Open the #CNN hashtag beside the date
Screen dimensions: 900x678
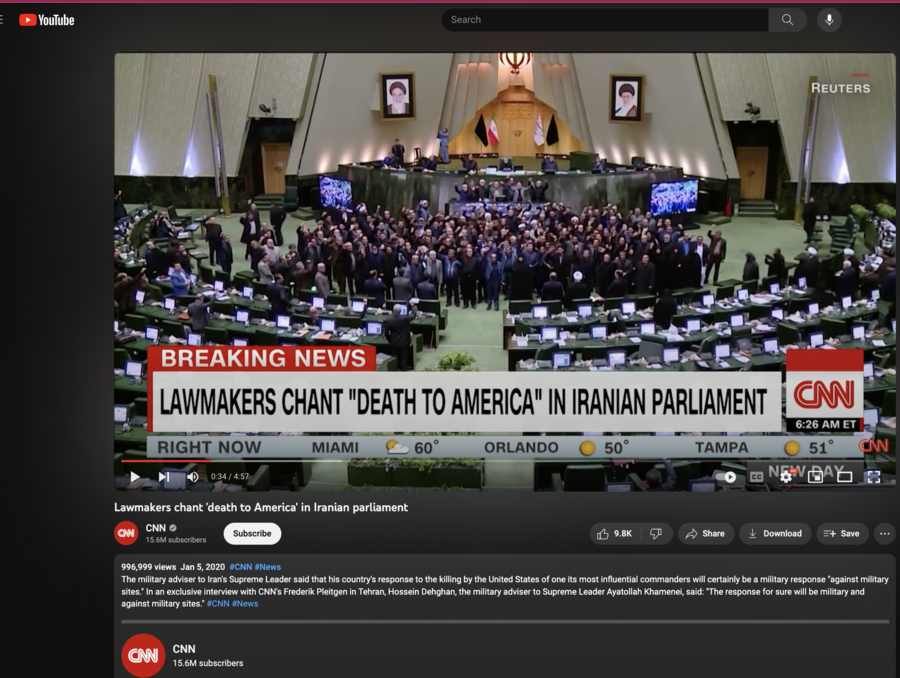240,567
